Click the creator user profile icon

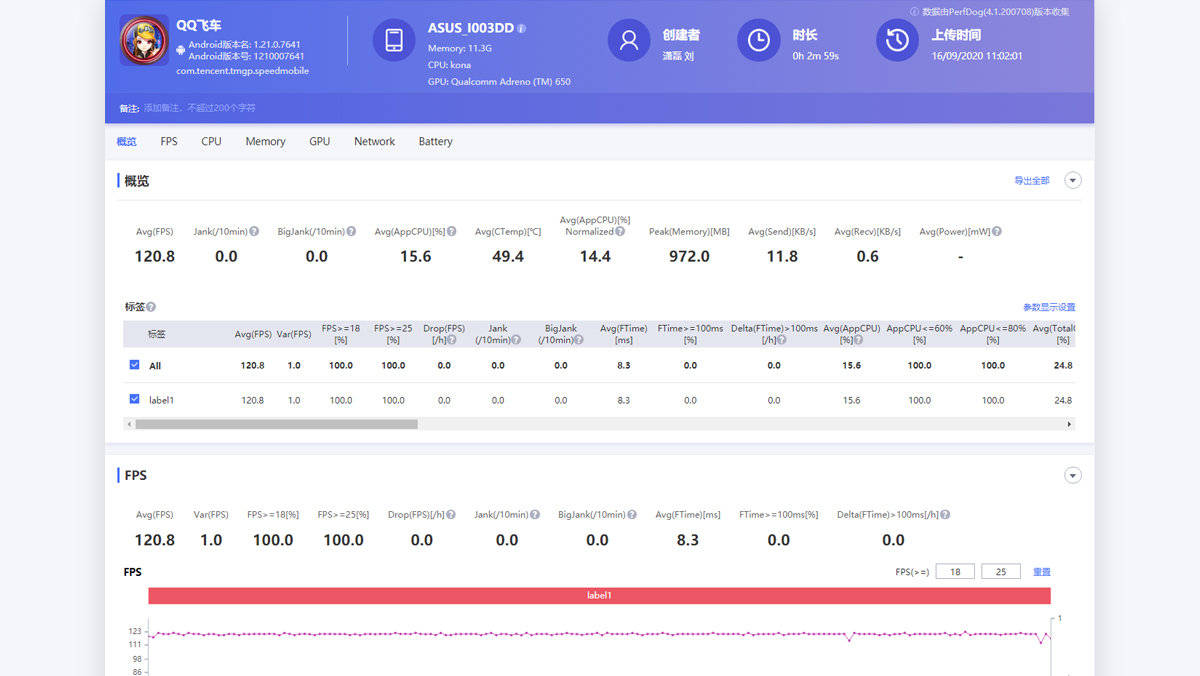click(x=629, y=40)
